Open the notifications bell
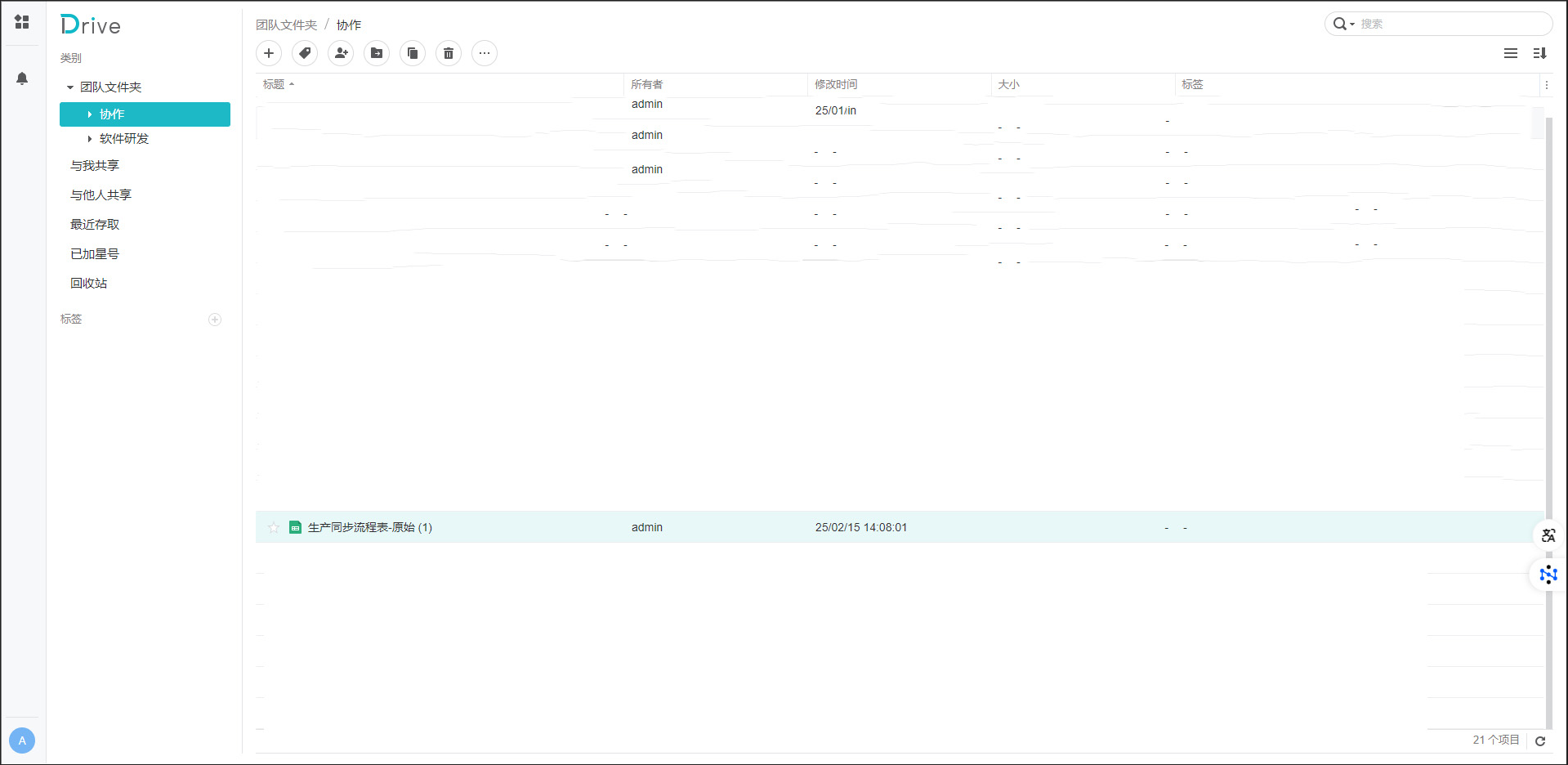Screen dimensions: 1568x765 click(22, 78)
